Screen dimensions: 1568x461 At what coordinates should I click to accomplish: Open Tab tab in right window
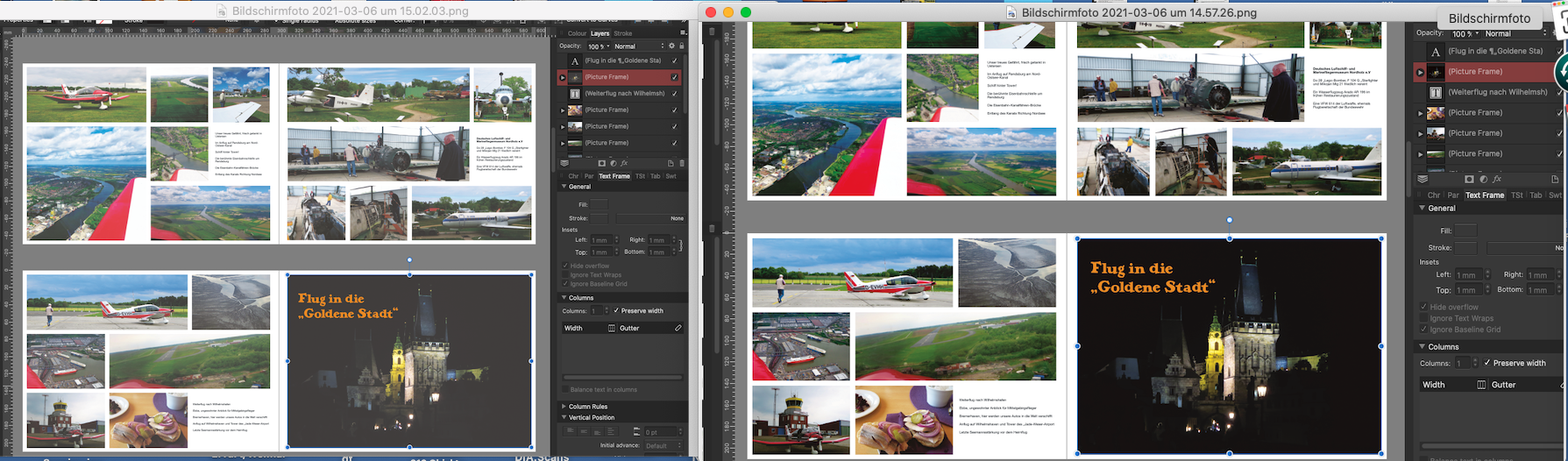click(x=1536, y=195)
